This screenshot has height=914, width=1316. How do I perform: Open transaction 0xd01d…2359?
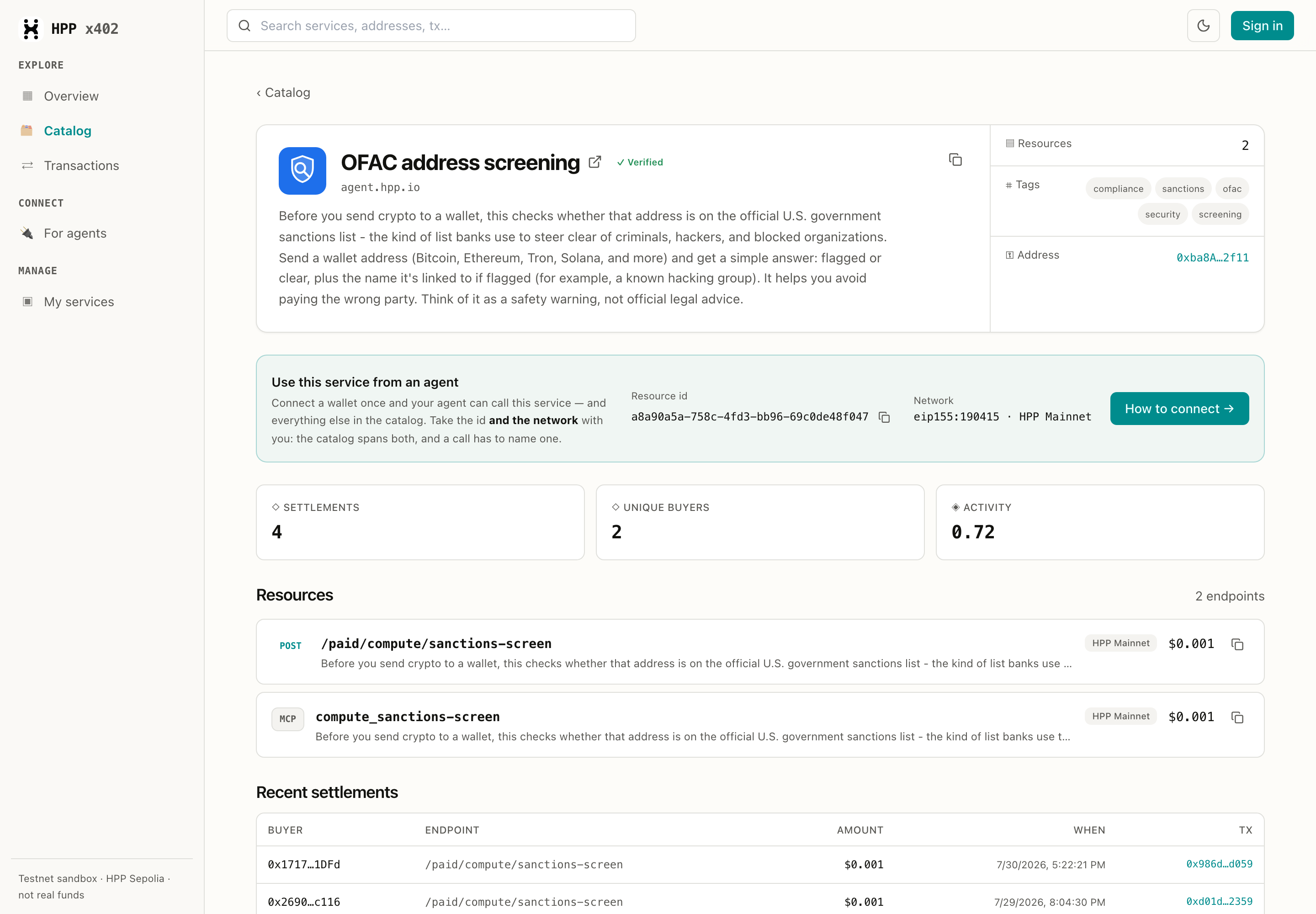pos(1219,901)
